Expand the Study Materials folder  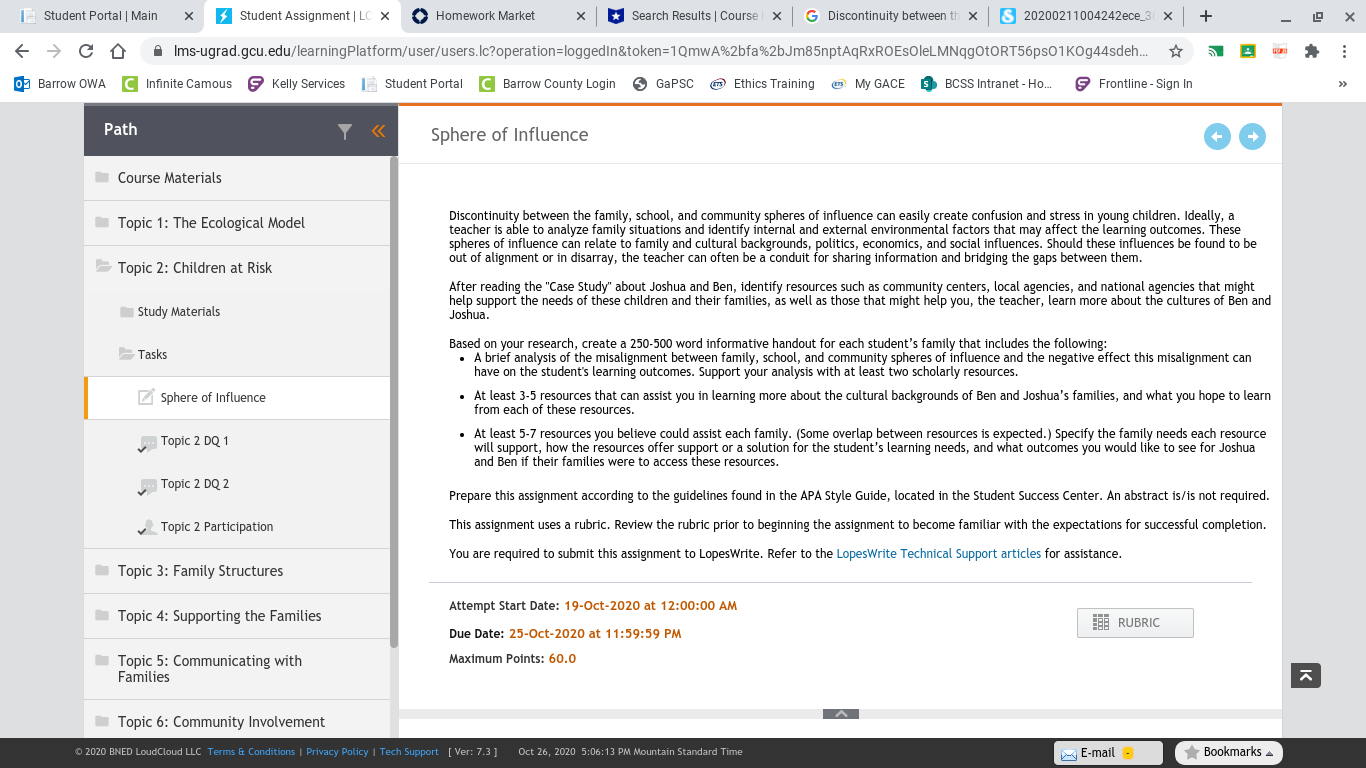(237, 312)
